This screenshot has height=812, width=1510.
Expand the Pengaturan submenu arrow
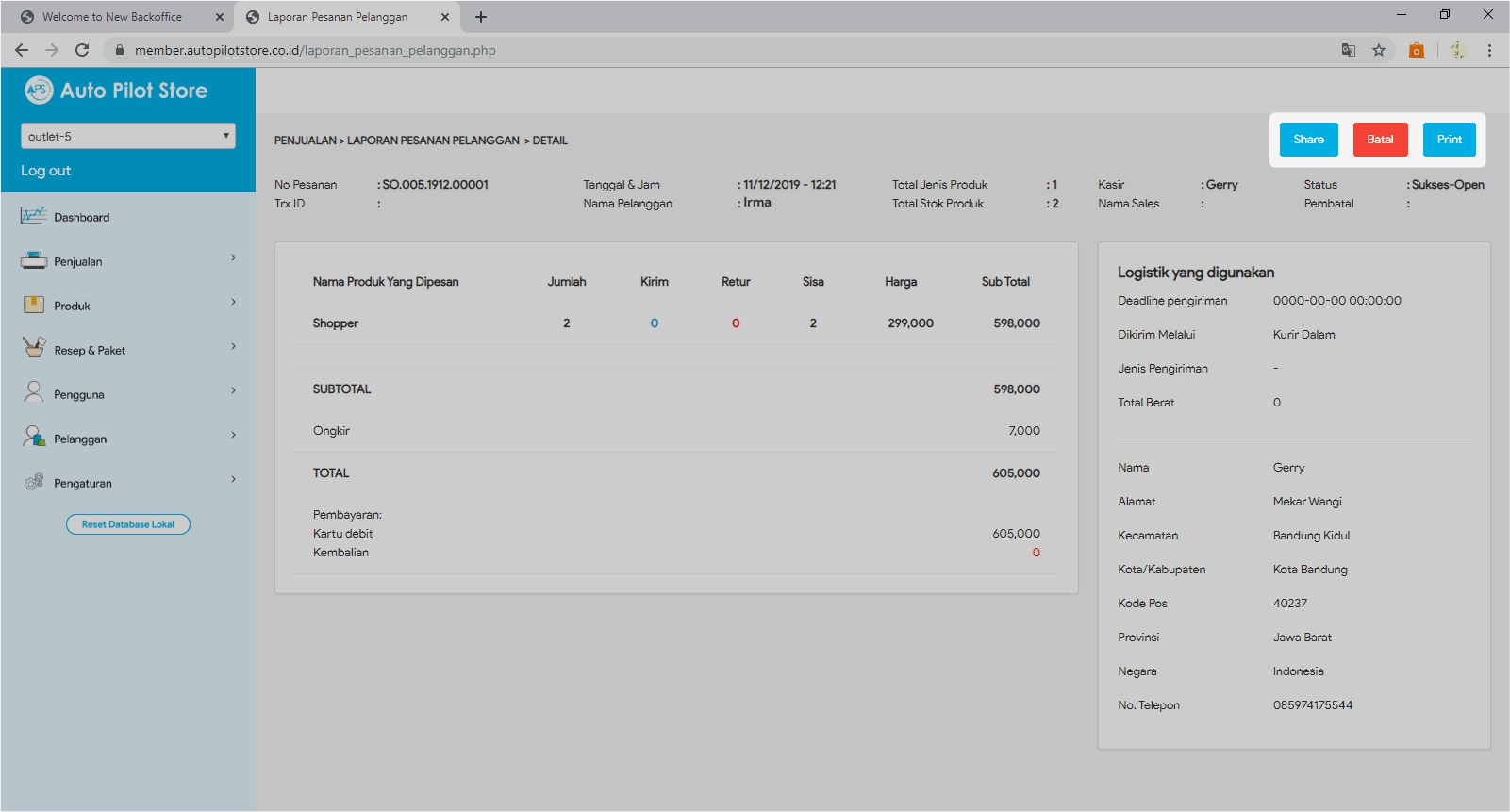(x=233, y=479)
